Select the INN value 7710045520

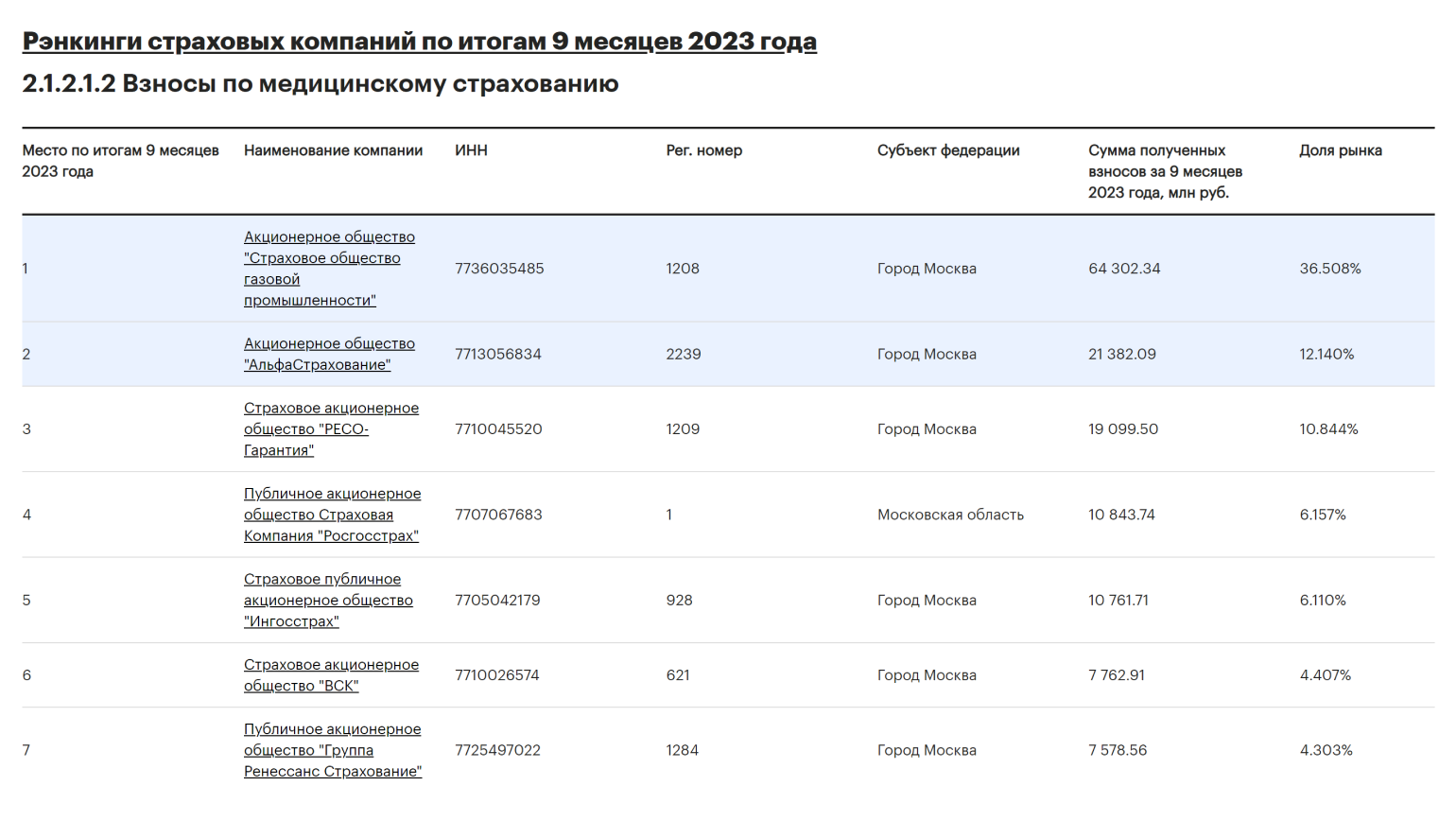click(x=498, y=428)
